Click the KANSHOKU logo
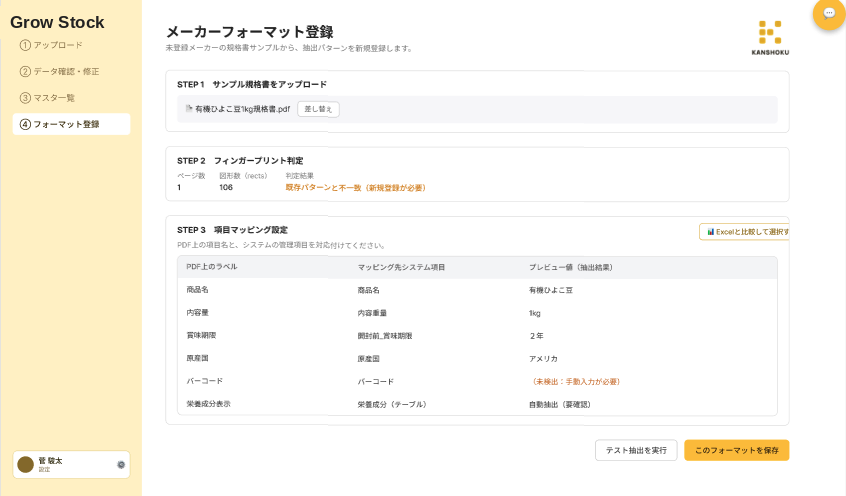 click(x=770, y=38)
